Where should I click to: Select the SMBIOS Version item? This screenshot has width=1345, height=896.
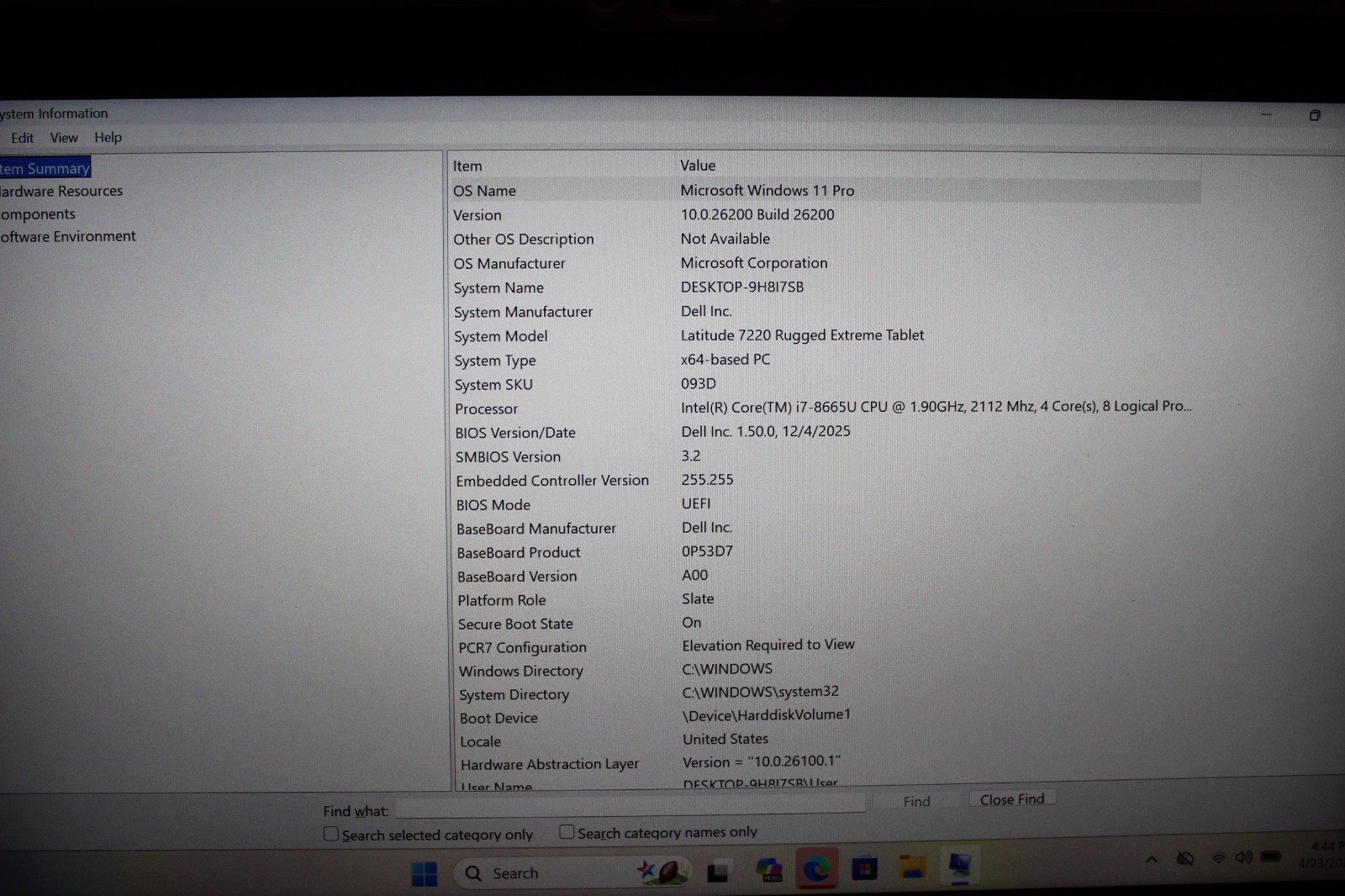coord(508,456)
